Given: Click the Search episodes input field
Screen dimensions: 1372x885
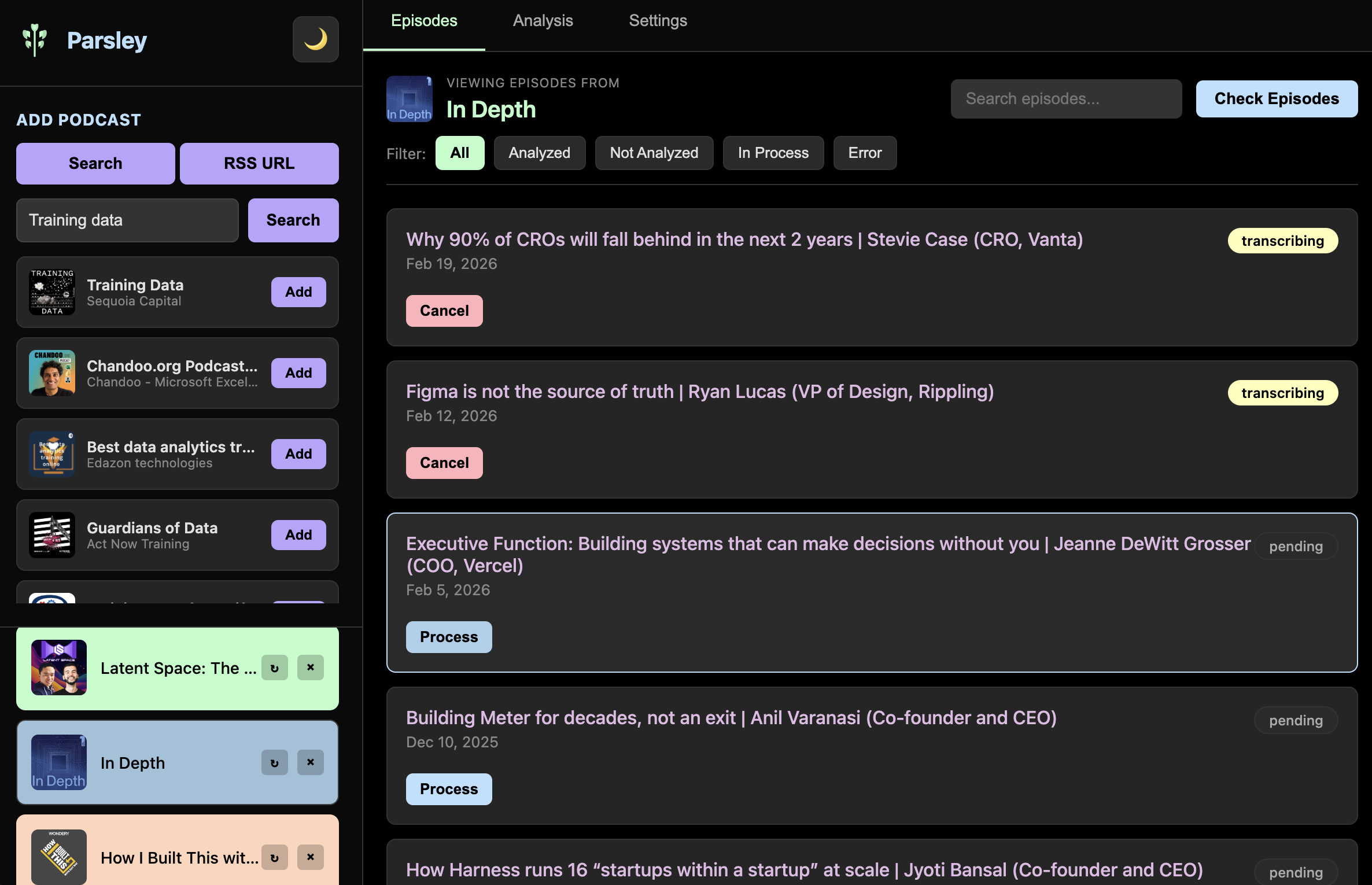Looking at the screenshot, I should click(1066, 98).
